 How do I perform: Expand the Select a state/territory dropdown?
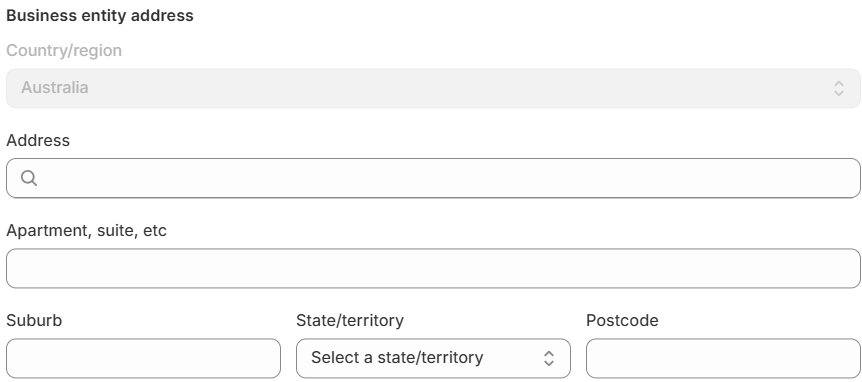click(433, 358)
